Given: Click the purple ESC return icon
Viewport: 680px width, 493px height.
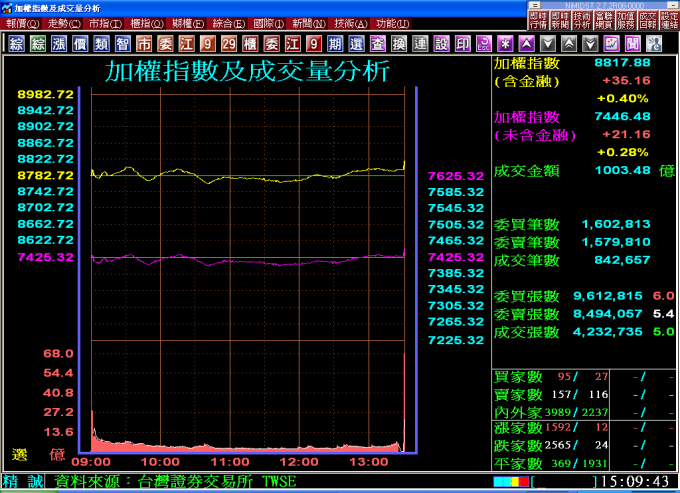Looking at the screenshot, I should coord(484,44).
